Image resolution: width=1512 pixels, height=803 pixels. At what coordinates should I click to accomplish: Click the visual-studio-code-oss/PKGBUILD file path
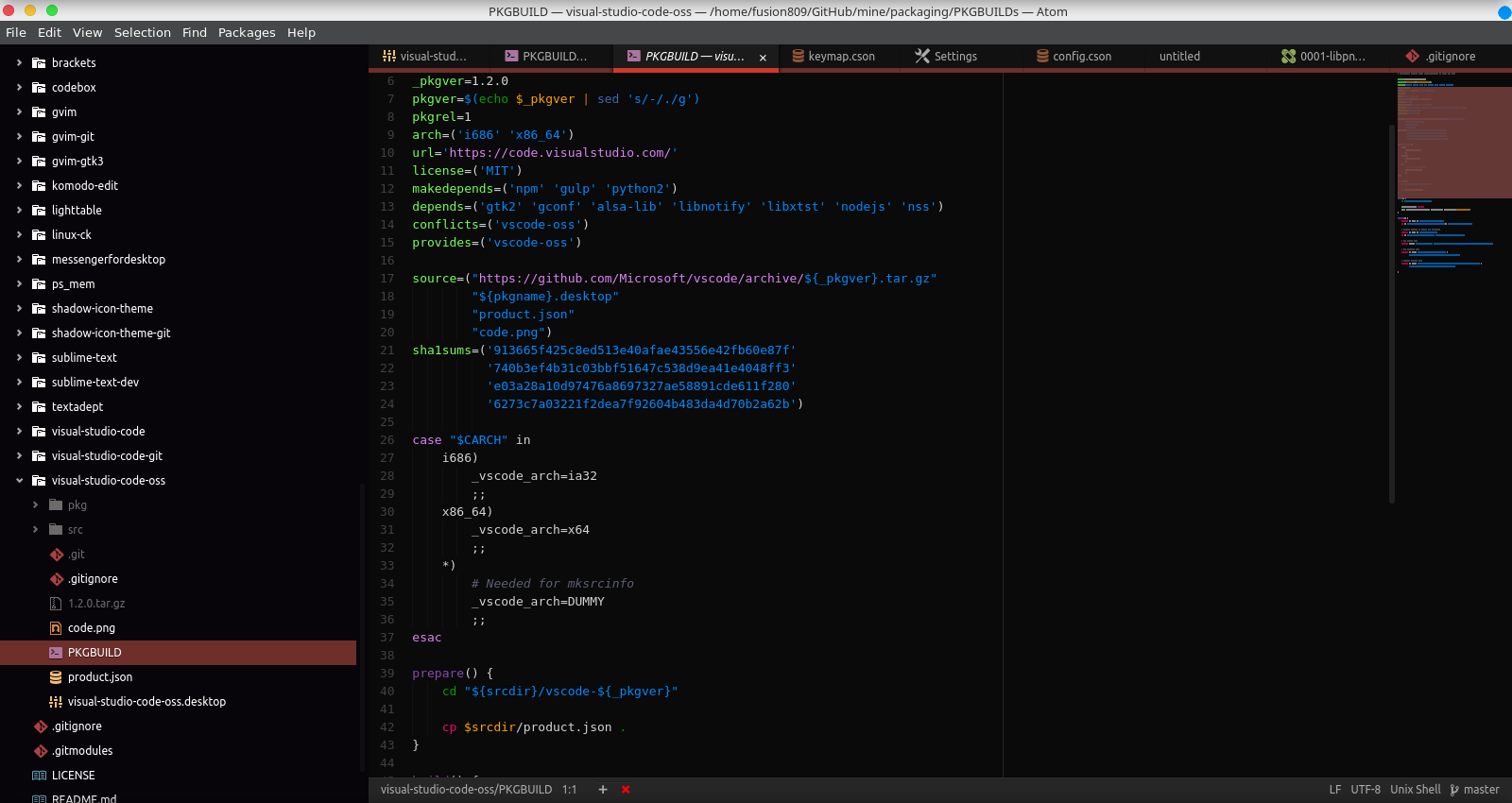(466, 790)
